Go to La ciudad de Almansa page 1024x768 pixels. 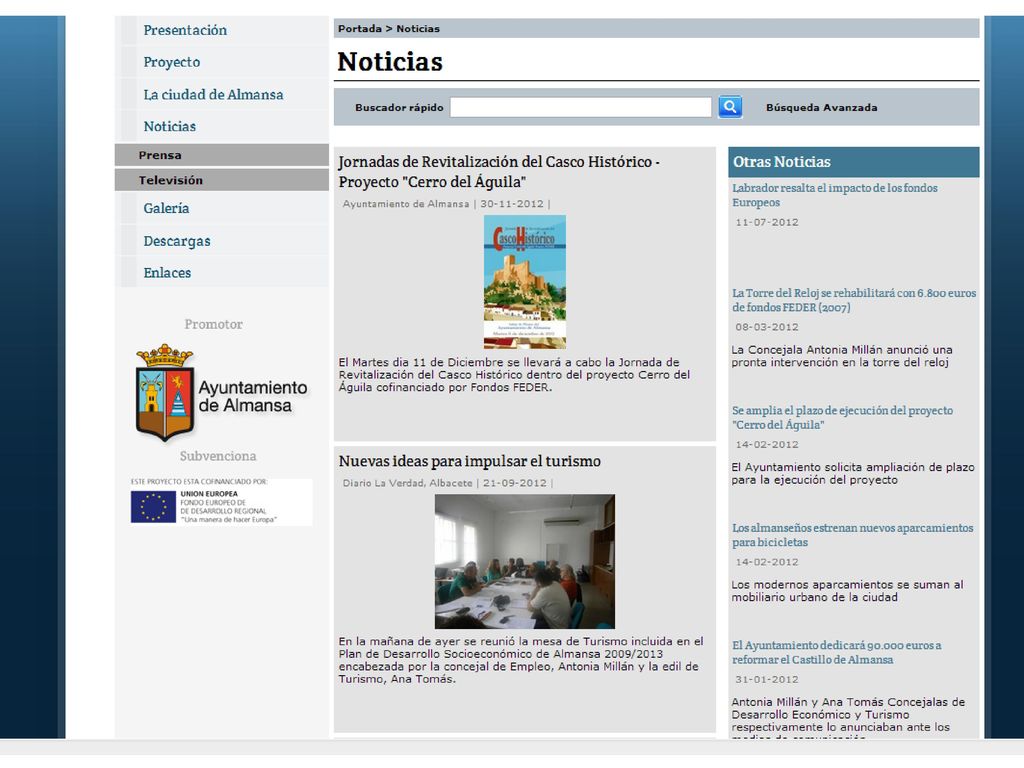coord(214,94)
